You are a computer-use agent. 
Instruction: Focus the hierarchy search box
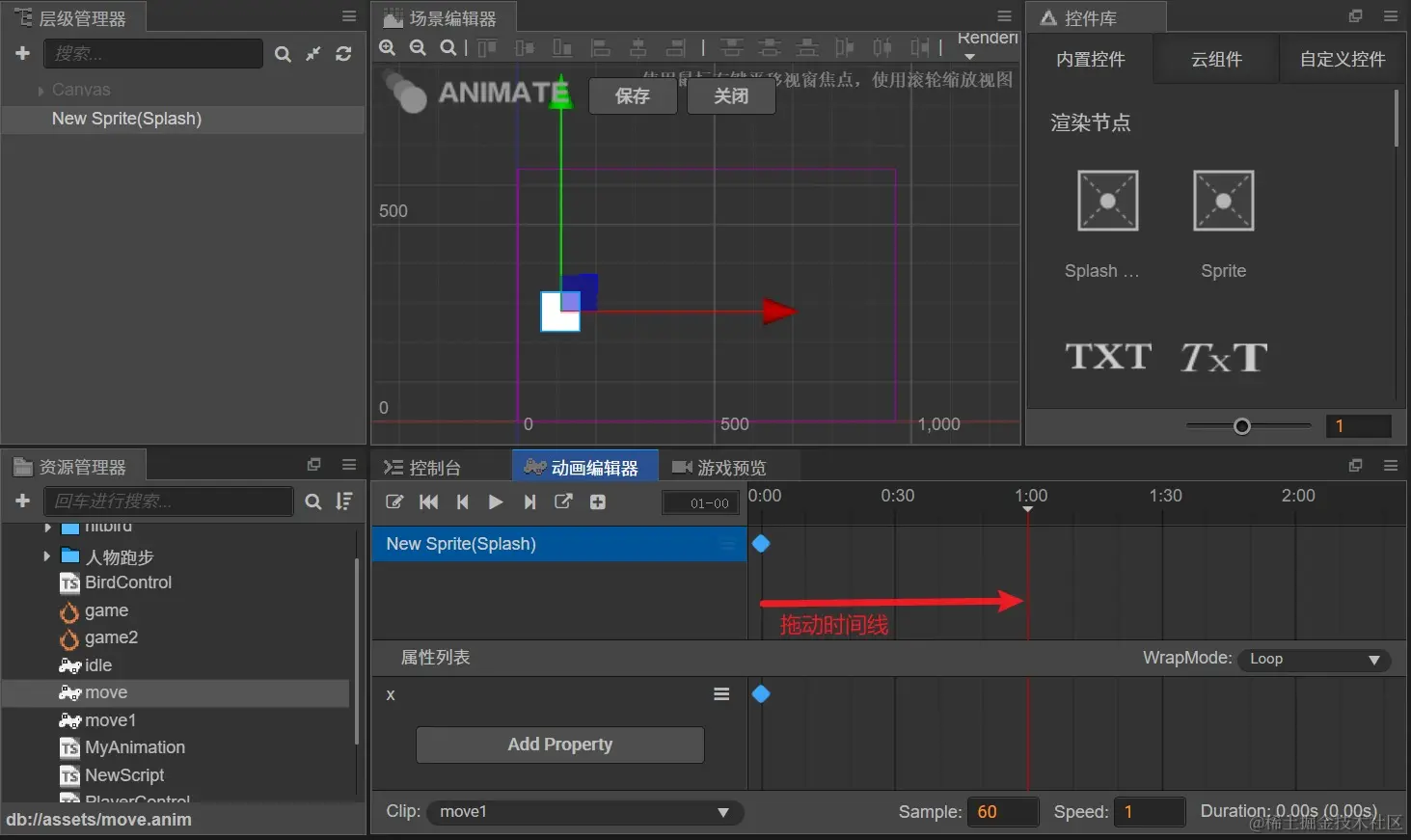tap(153, 53)
